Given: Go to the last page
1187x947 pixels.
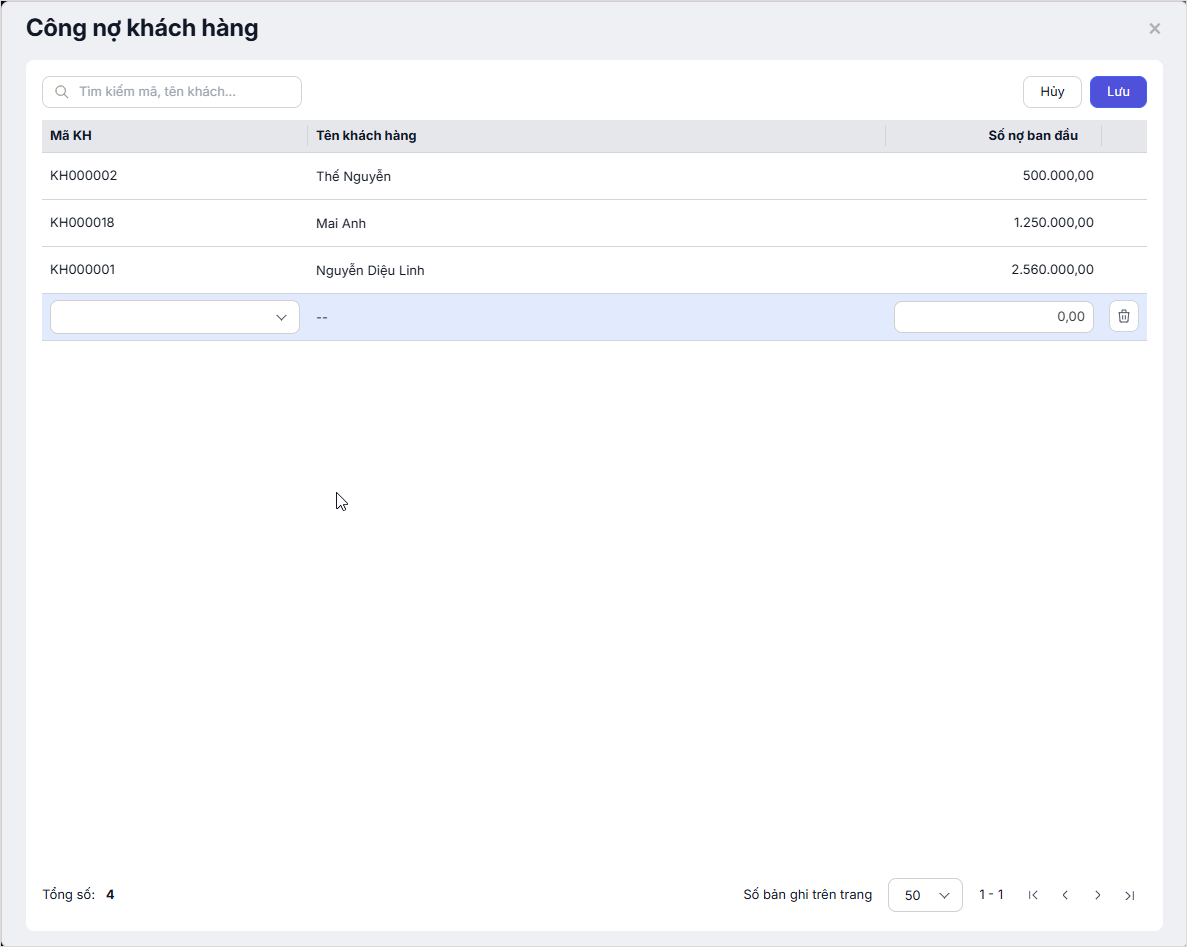Looking at the screenshot, I should [x=1129, y=896].
